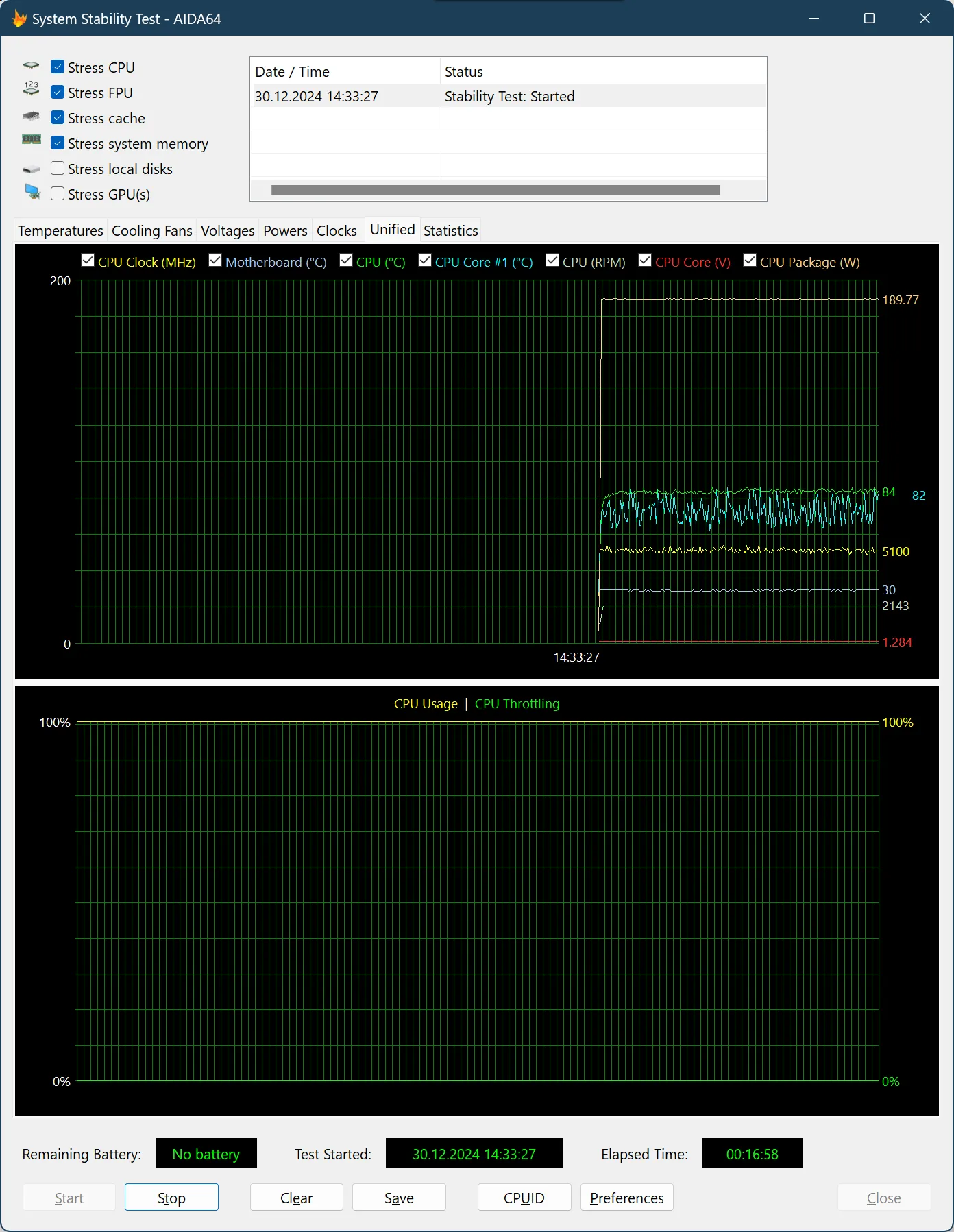Image resolution: width=954 pixels, height=1232 pixels.
Task: Toggle Motherboard (°C) graph checkbox
Action: [x=215, y=261]
